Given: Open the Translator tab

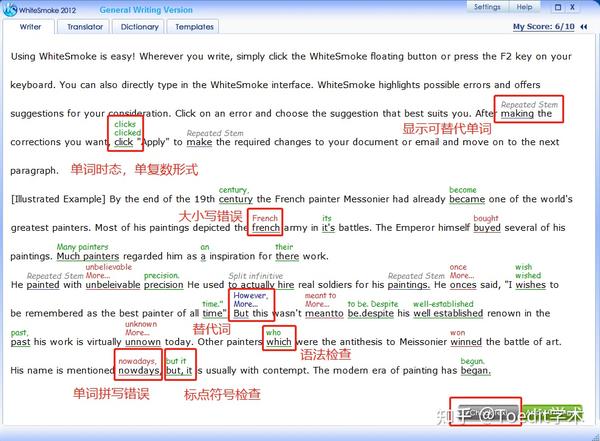Looking at the screenshot, I should click(x=85, y=27).
